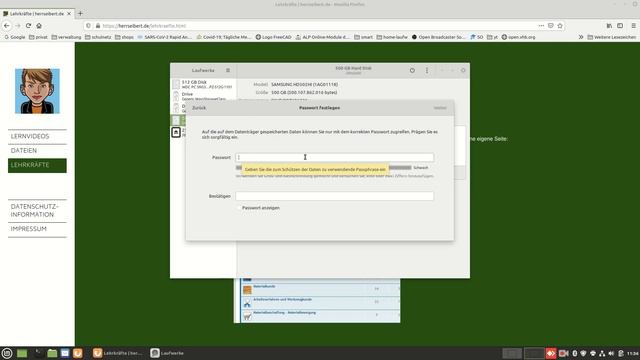Open the Firefox home page
Image resolution: width=640 pixels, height=360 pixels.
tap(39, 25)
